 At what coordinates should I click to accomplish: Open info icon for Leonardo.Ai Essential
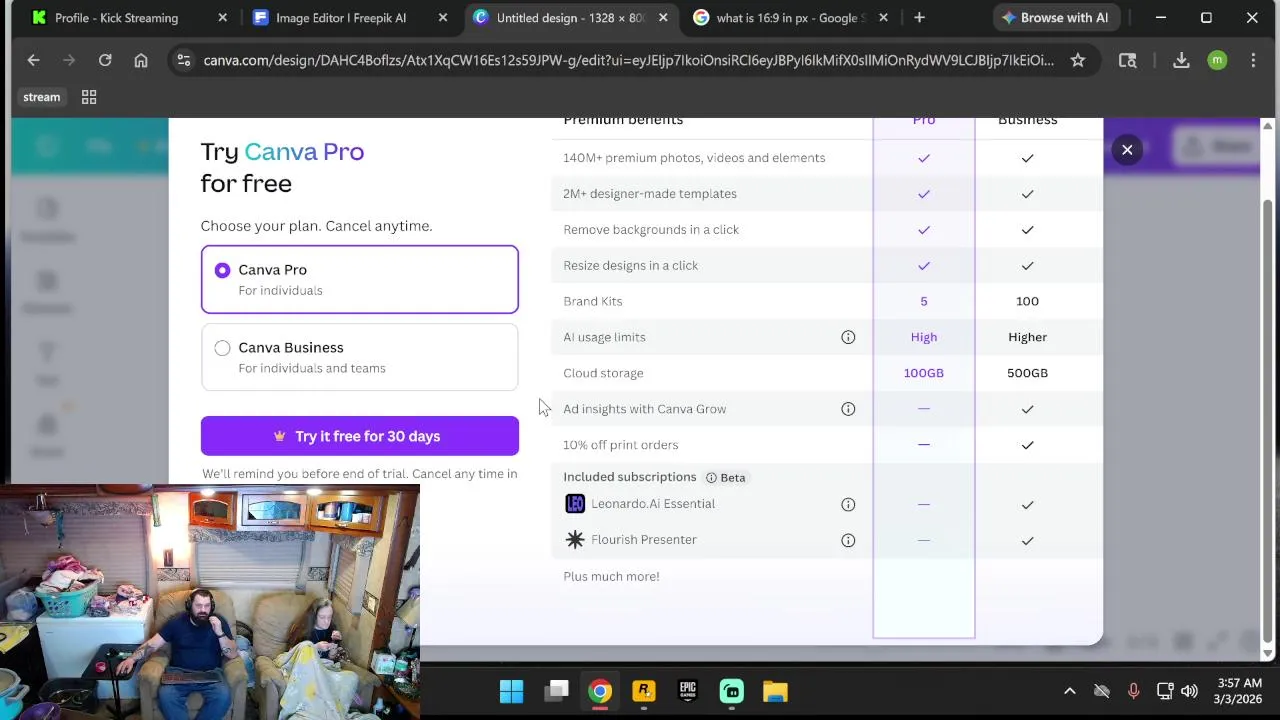point(848,504)
